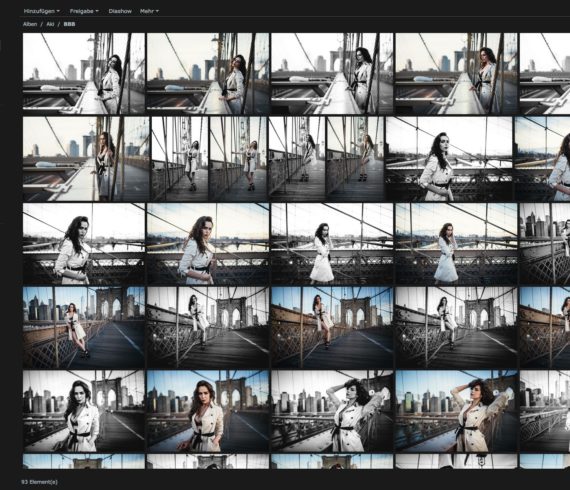Open second-row black-and-white close-up in trench coat

pos(449,158)
